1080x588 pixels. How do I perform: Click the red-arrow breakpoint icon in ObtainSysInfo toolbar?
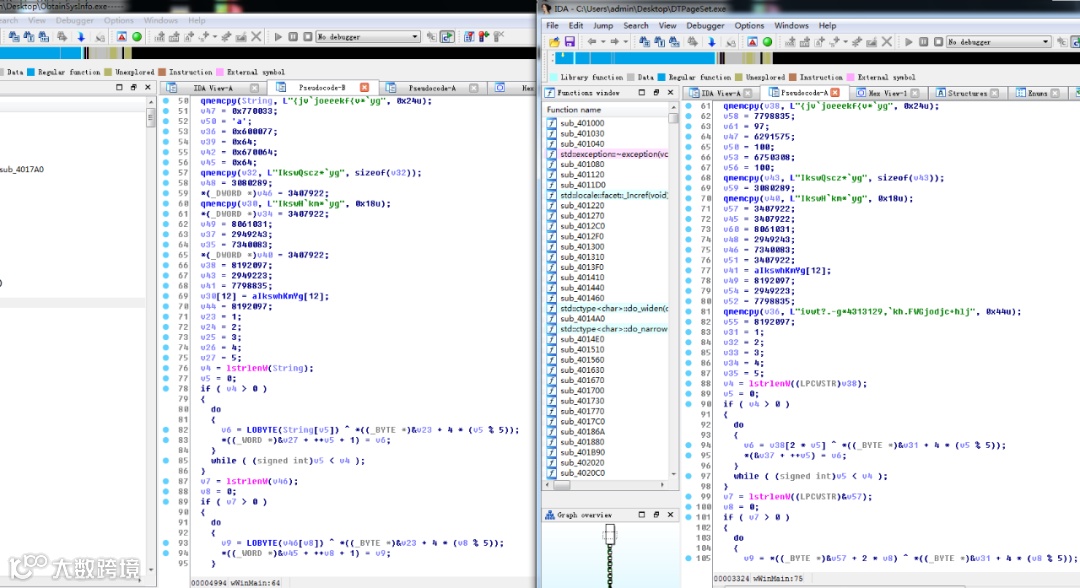[484, 36]
